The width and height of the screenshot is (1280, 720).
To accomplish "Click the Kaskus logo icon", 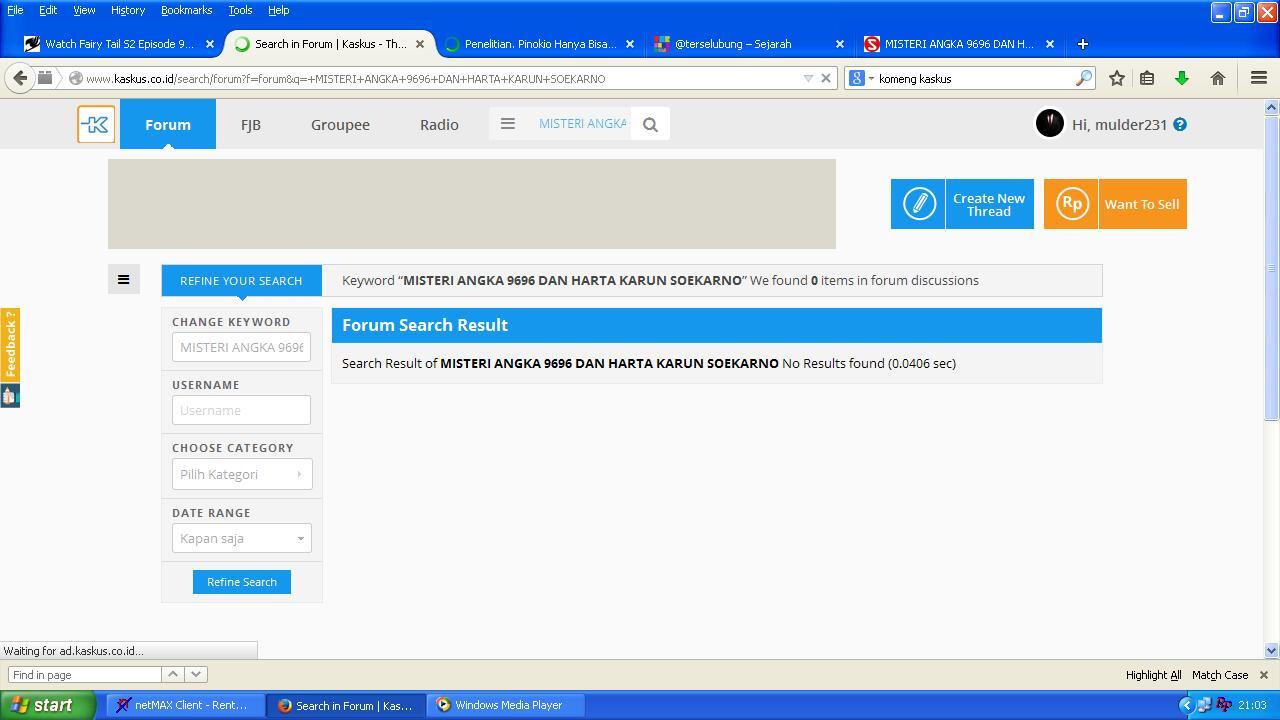I will (x=96, y=124).
